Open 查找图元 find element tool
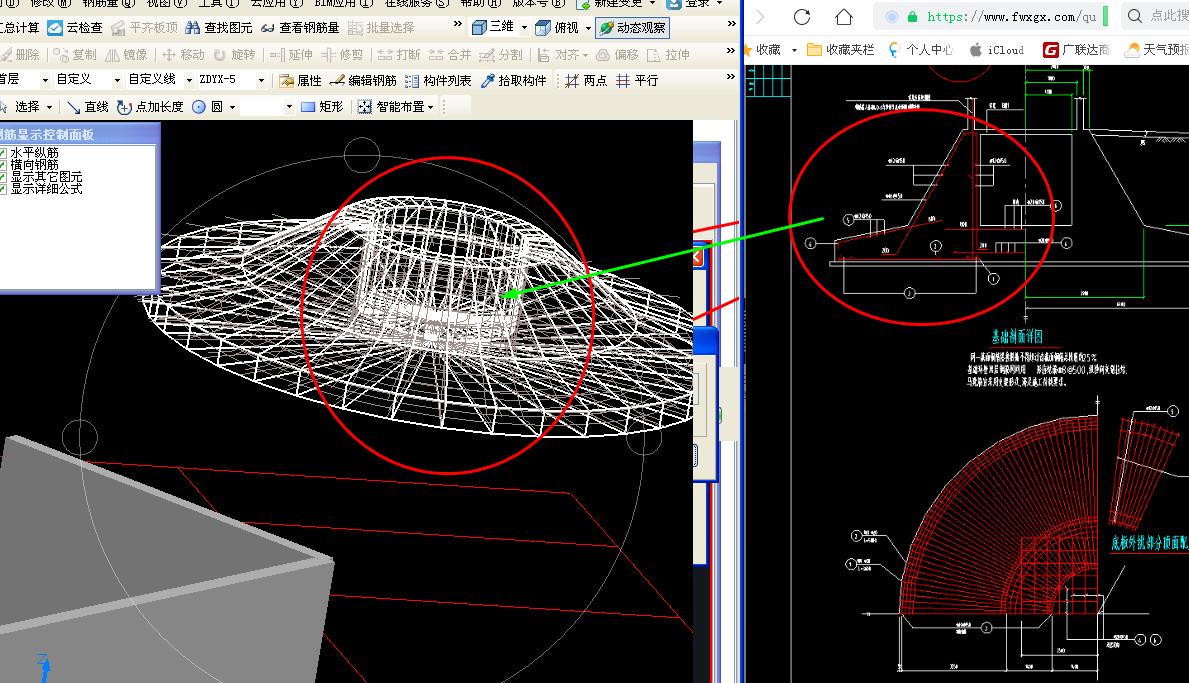This screenshot has height=683, width=1189. (219, 27)
